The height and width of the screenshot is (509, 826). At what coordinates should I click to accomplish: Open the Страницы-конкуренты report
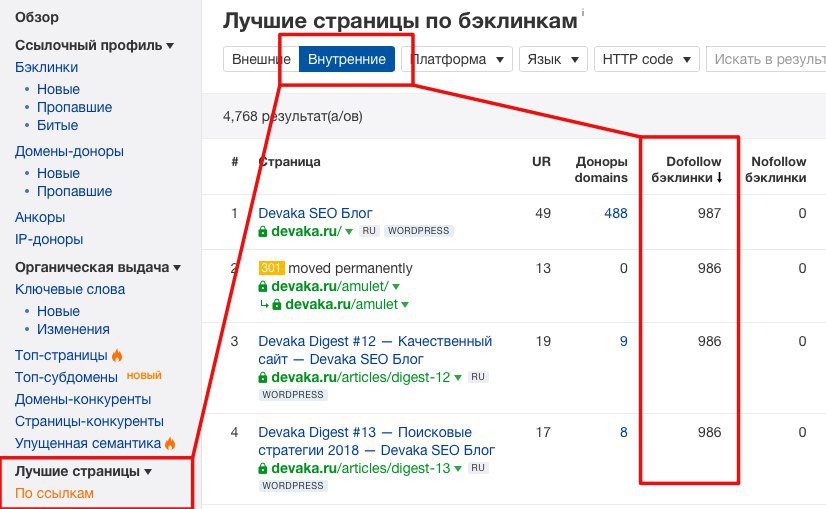[89, 422]
